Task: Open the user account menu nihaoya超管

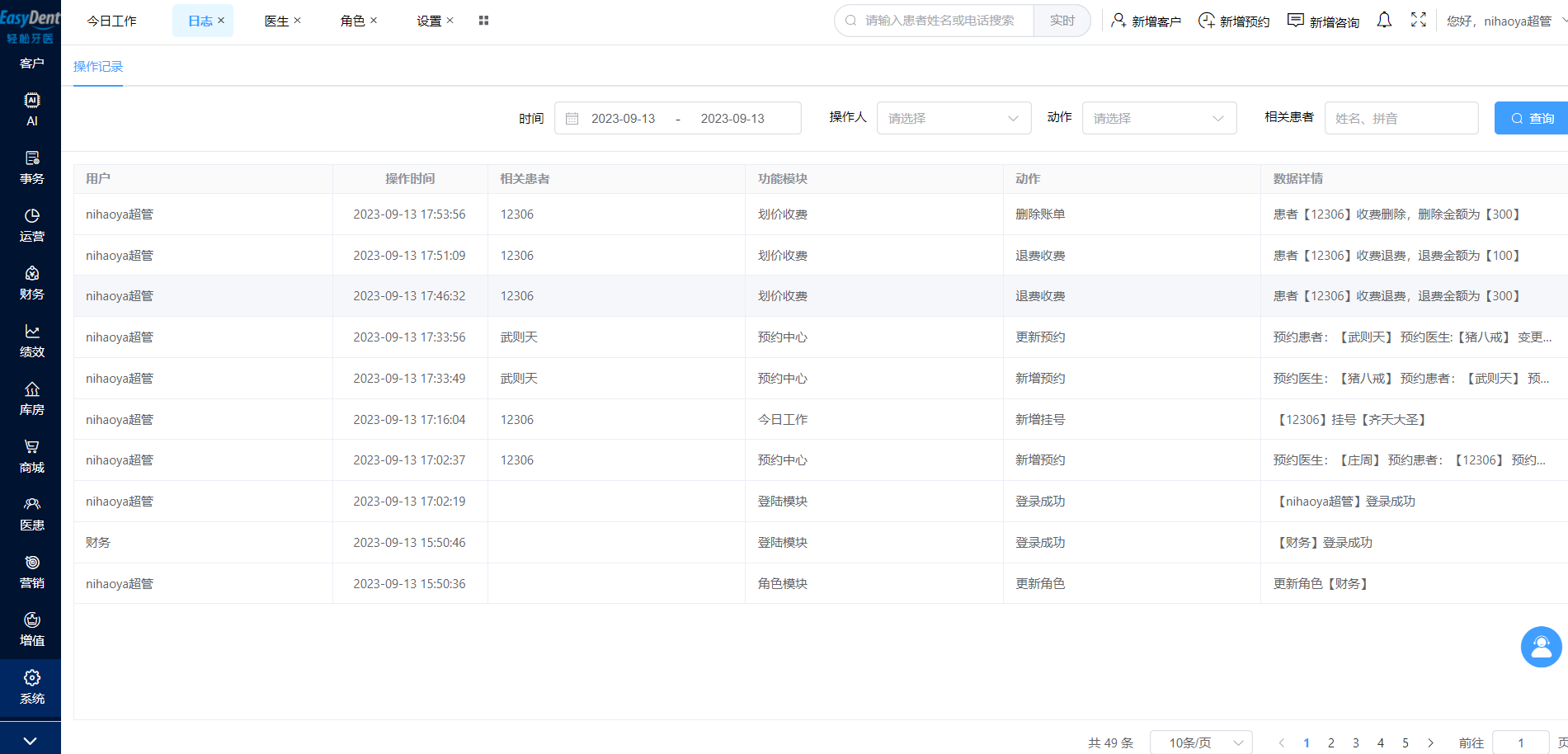Action: 1506,21
